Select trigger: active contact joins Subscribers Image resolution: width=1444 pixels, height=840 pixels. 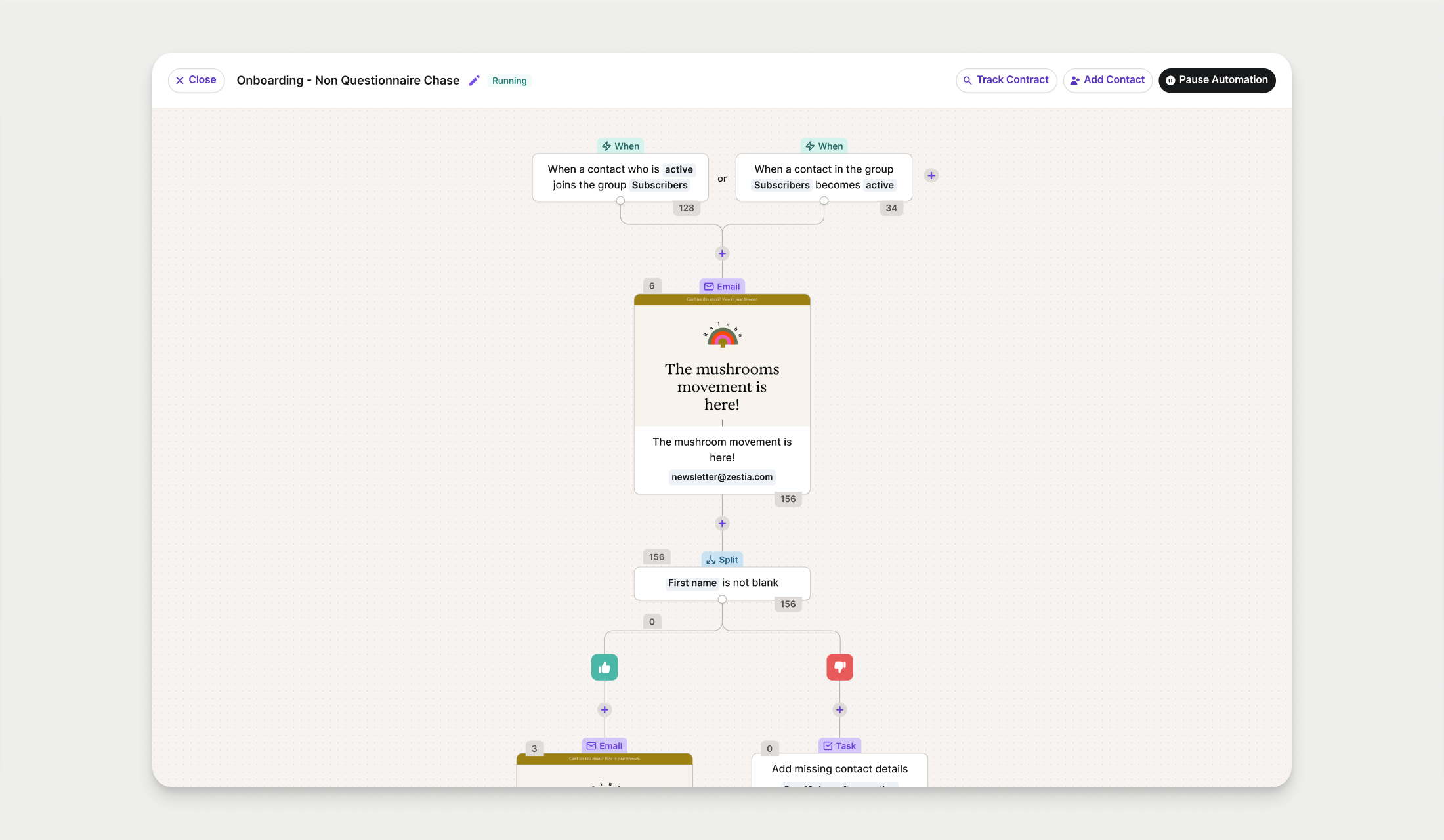pos(620,177)
